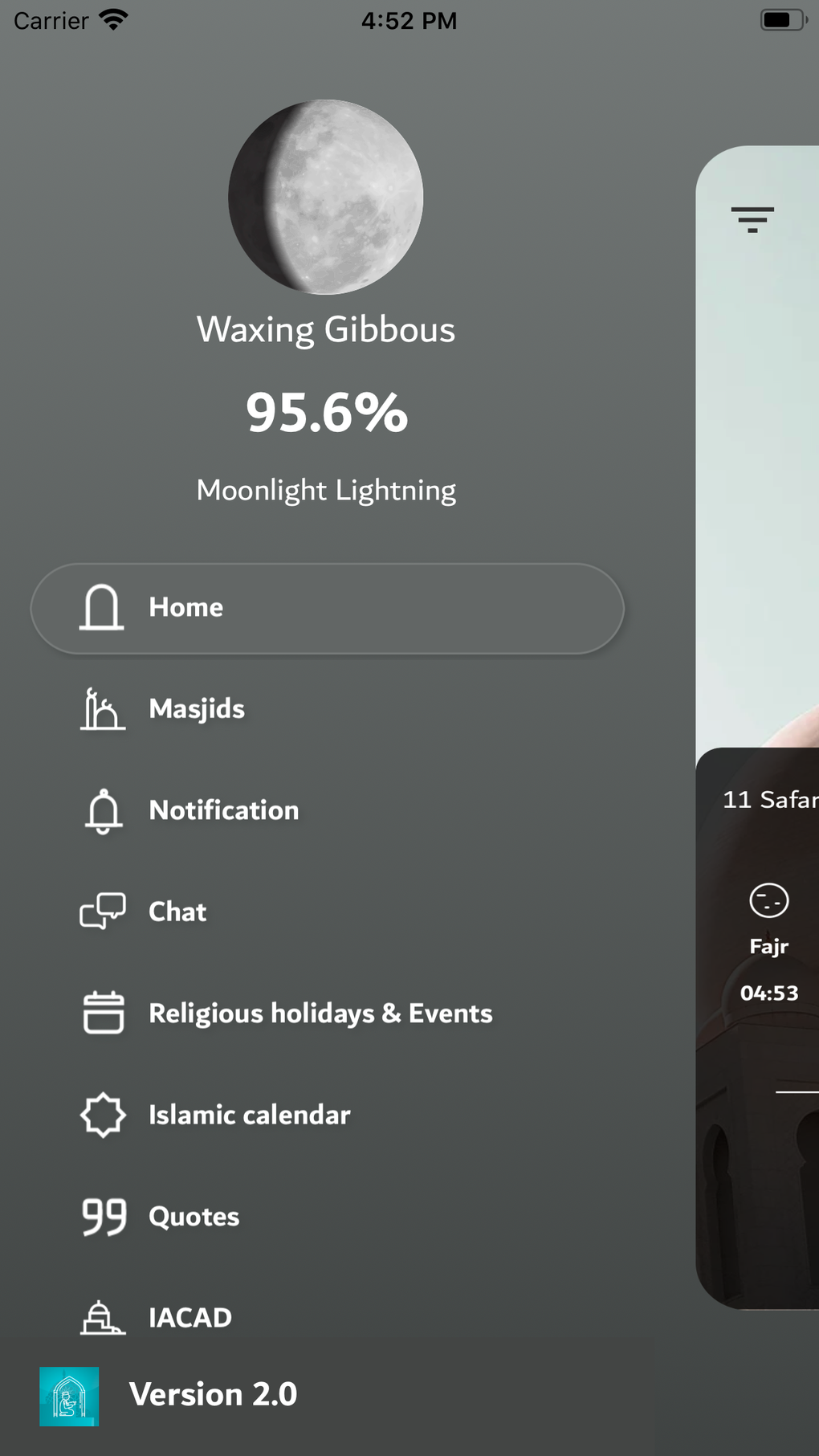Tap the Home bell-shaped icon
This screenshot has height=1456, width=819.
(x=102, y=608)
